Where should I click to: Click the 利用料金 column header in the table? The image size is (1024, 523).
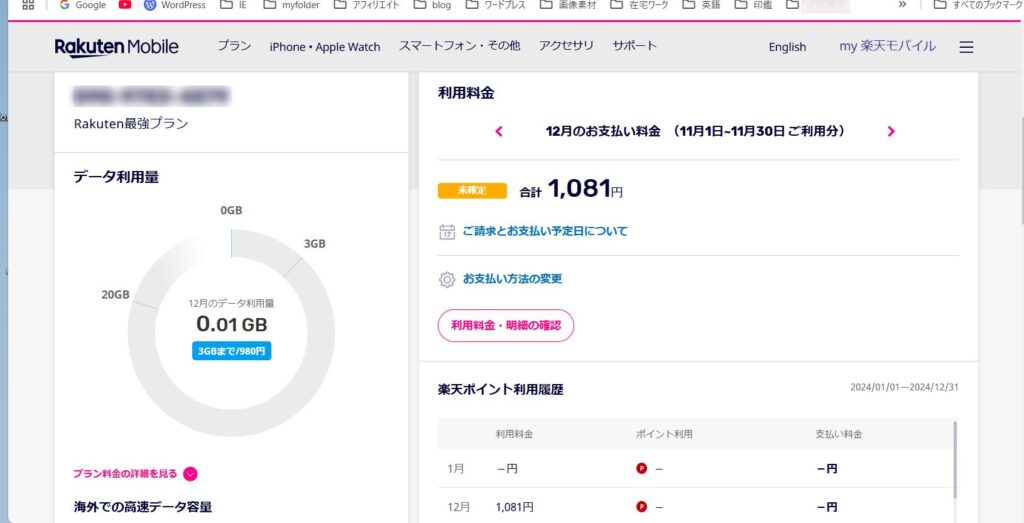[x=514, y=434]
